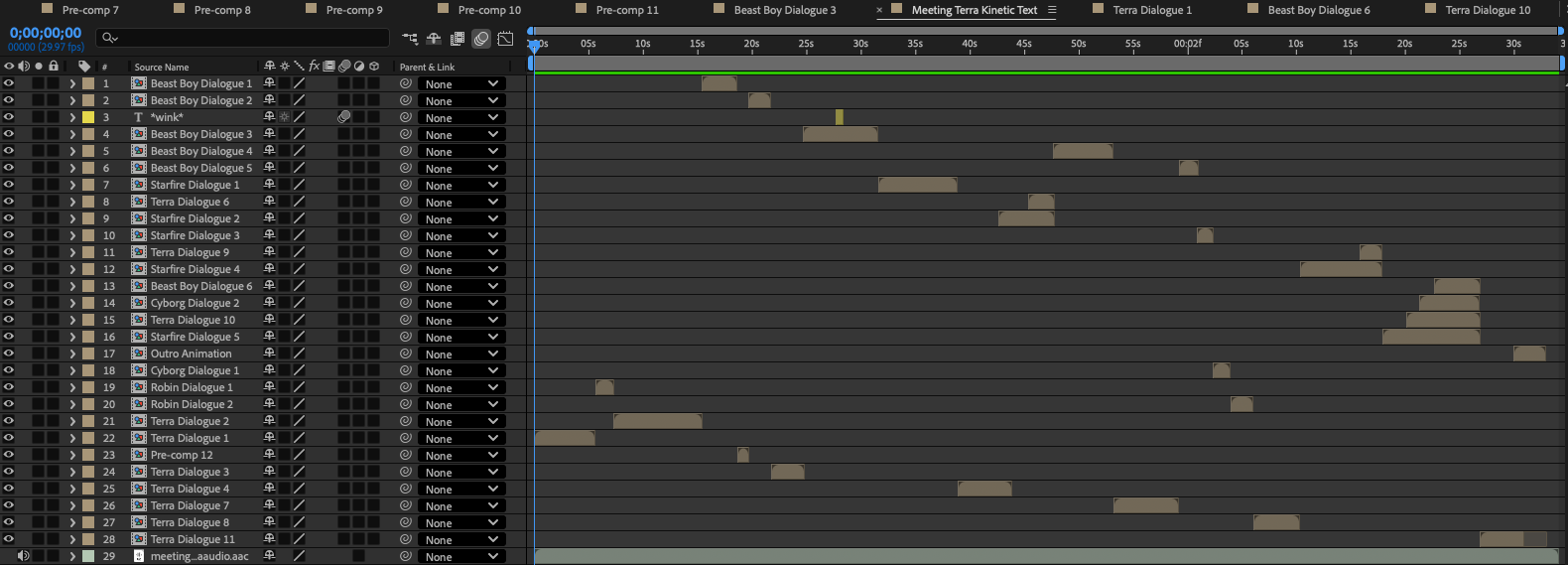The height and width of the screenshot is (565, 1568).
Task: Expand the Cyborg Dialogue 2 layer properties
Action: click(x=72, y=303)
